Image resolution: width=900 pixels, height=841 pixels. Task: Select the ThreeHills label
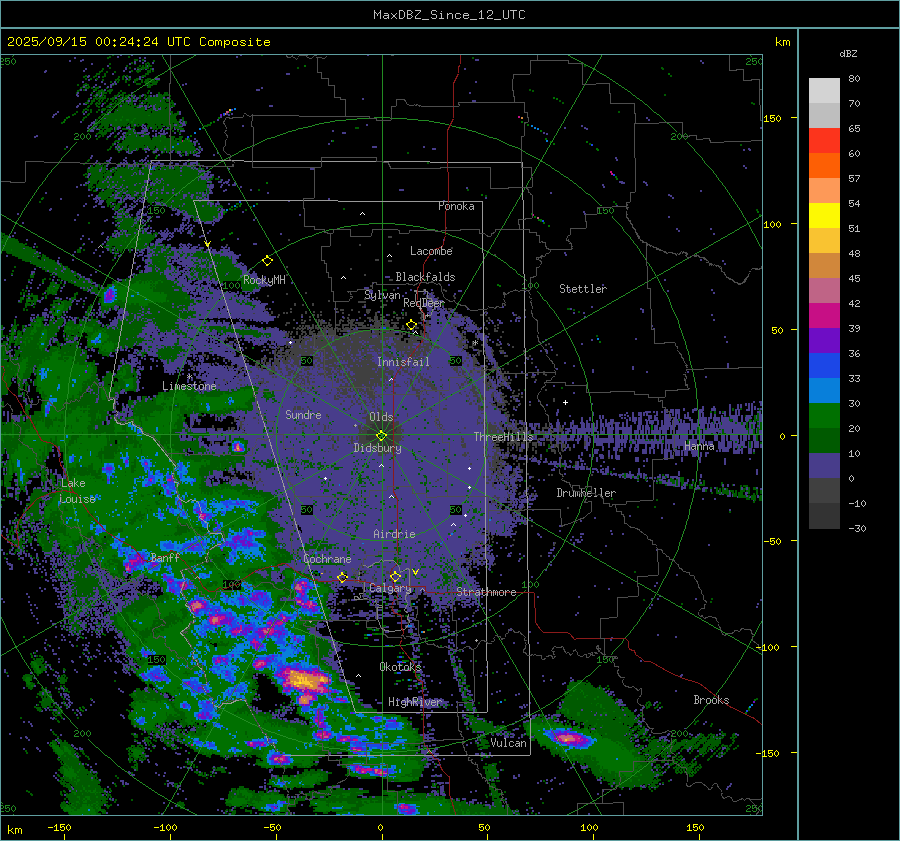[503, 437]
